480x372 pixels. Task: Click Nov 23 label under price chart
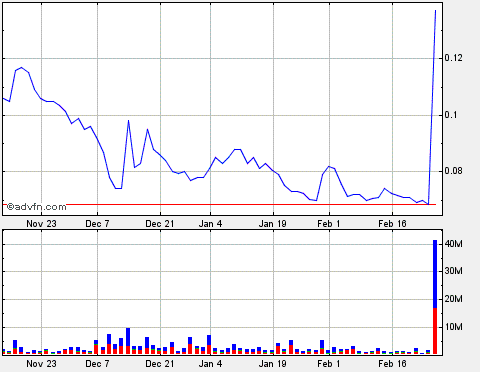(41, 224)
